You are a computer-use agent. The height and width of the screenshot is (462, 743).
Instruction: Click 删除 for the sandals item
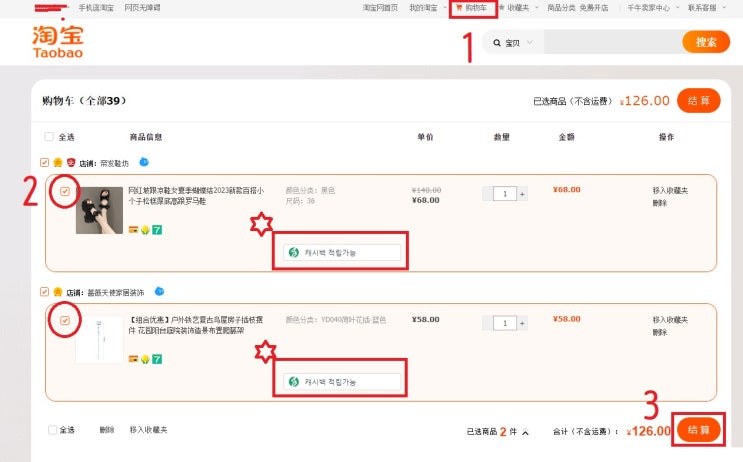pos(660,203)
